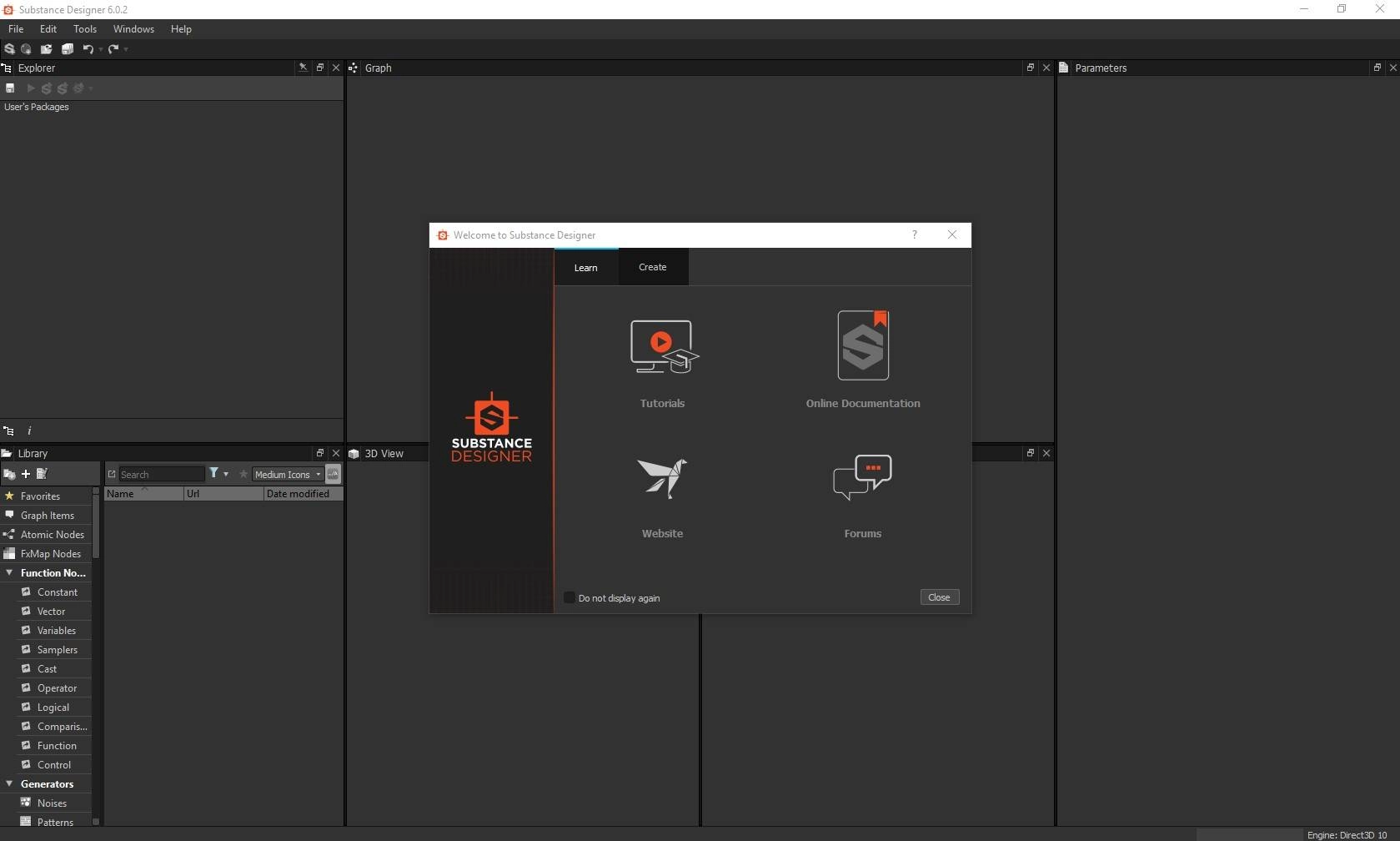The width and height of the screenshot is (1400, 841).
Task: Click plus icon in Library toolbar
Action: (x=26, y=474)
